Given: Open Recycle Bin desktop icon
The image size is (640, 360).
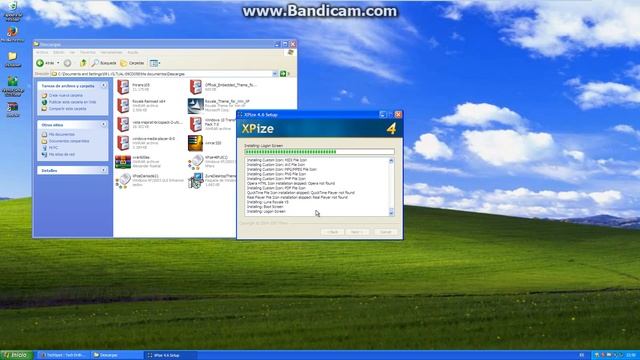Looking at the screenshot, I should click(13, 10).
